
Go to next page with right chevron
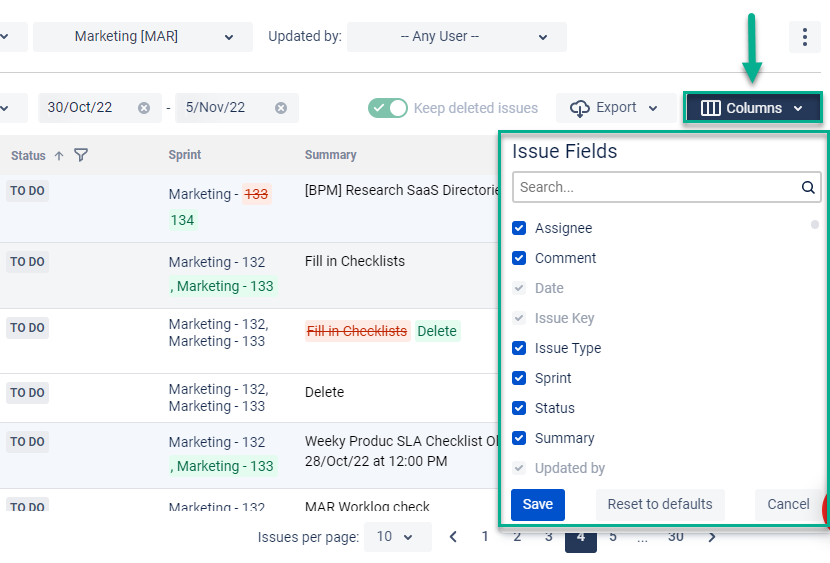point(712,537)
